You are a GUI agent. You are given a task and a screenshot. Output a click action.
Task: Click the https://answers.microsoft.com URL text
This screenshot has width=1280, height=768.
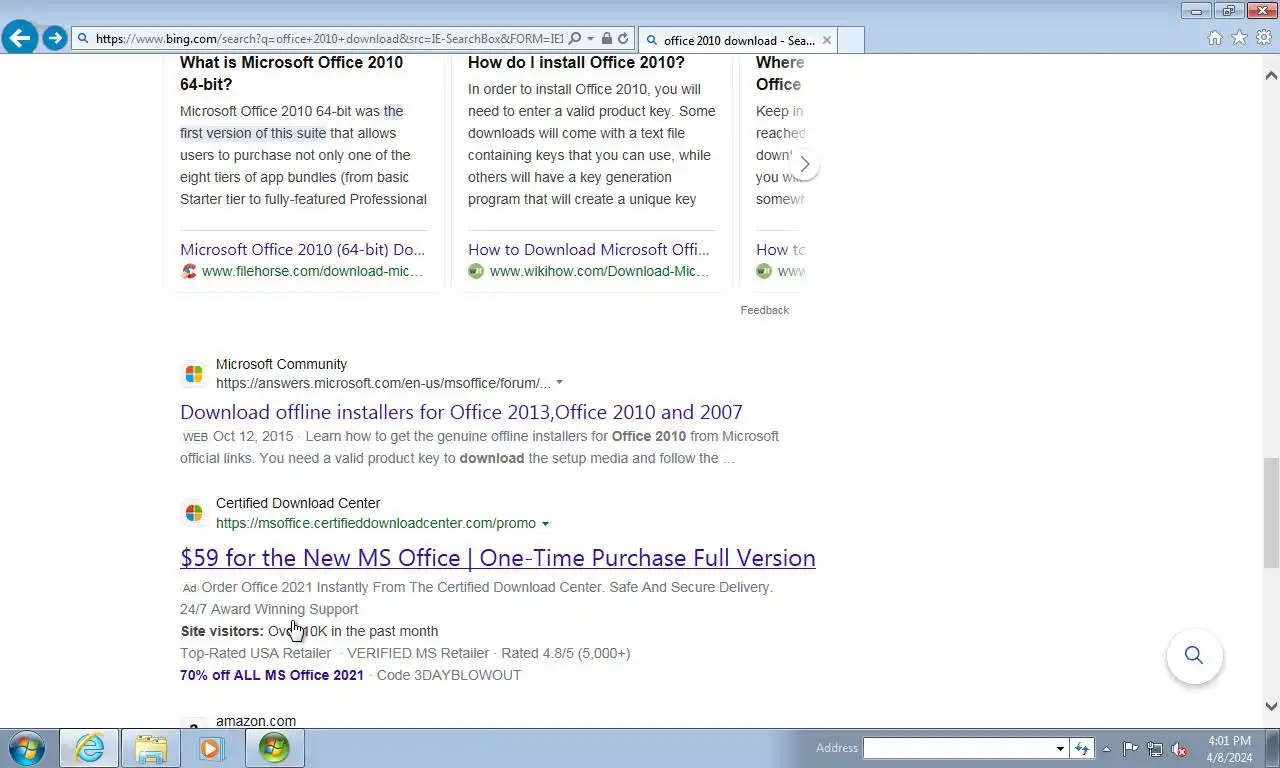(x=383, y=383)
